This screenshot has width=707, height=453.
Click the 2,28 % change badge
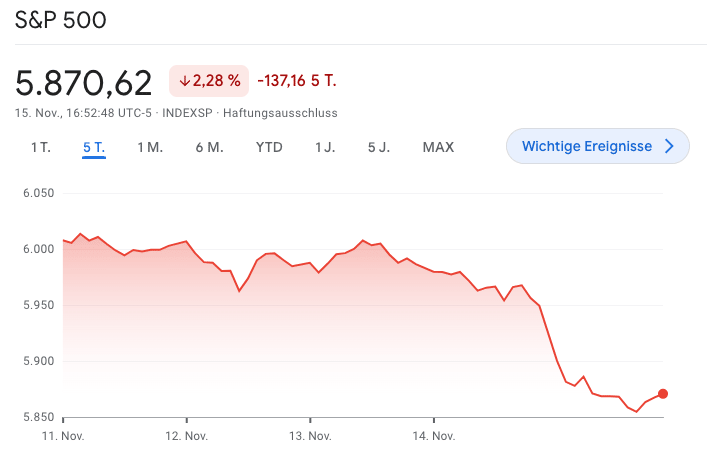coord(209,80)
